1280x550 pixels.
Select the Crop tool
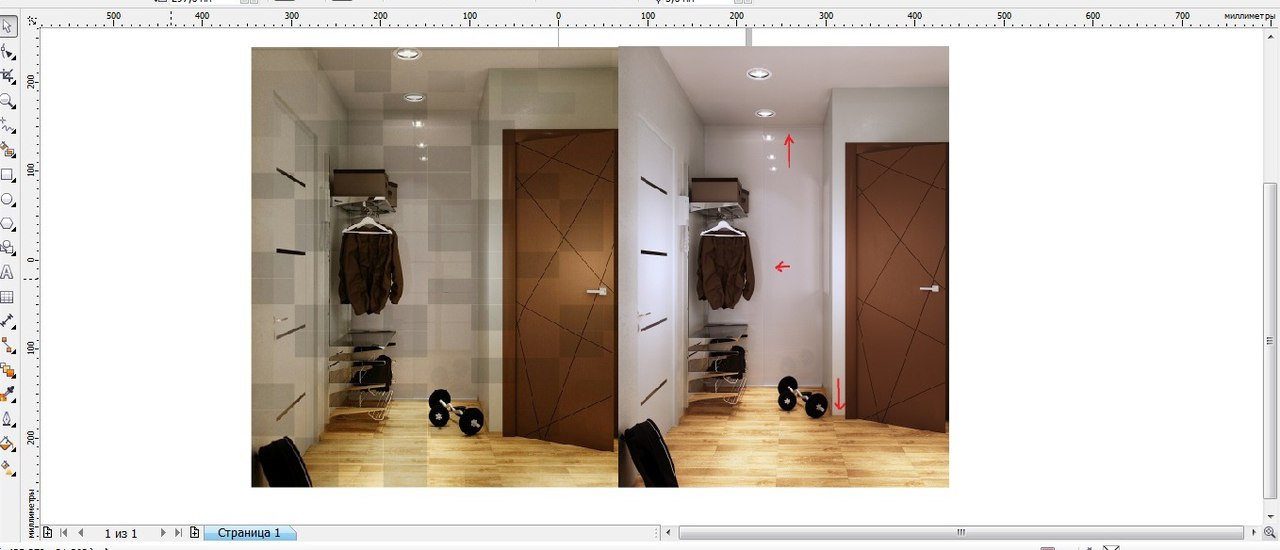8,76
